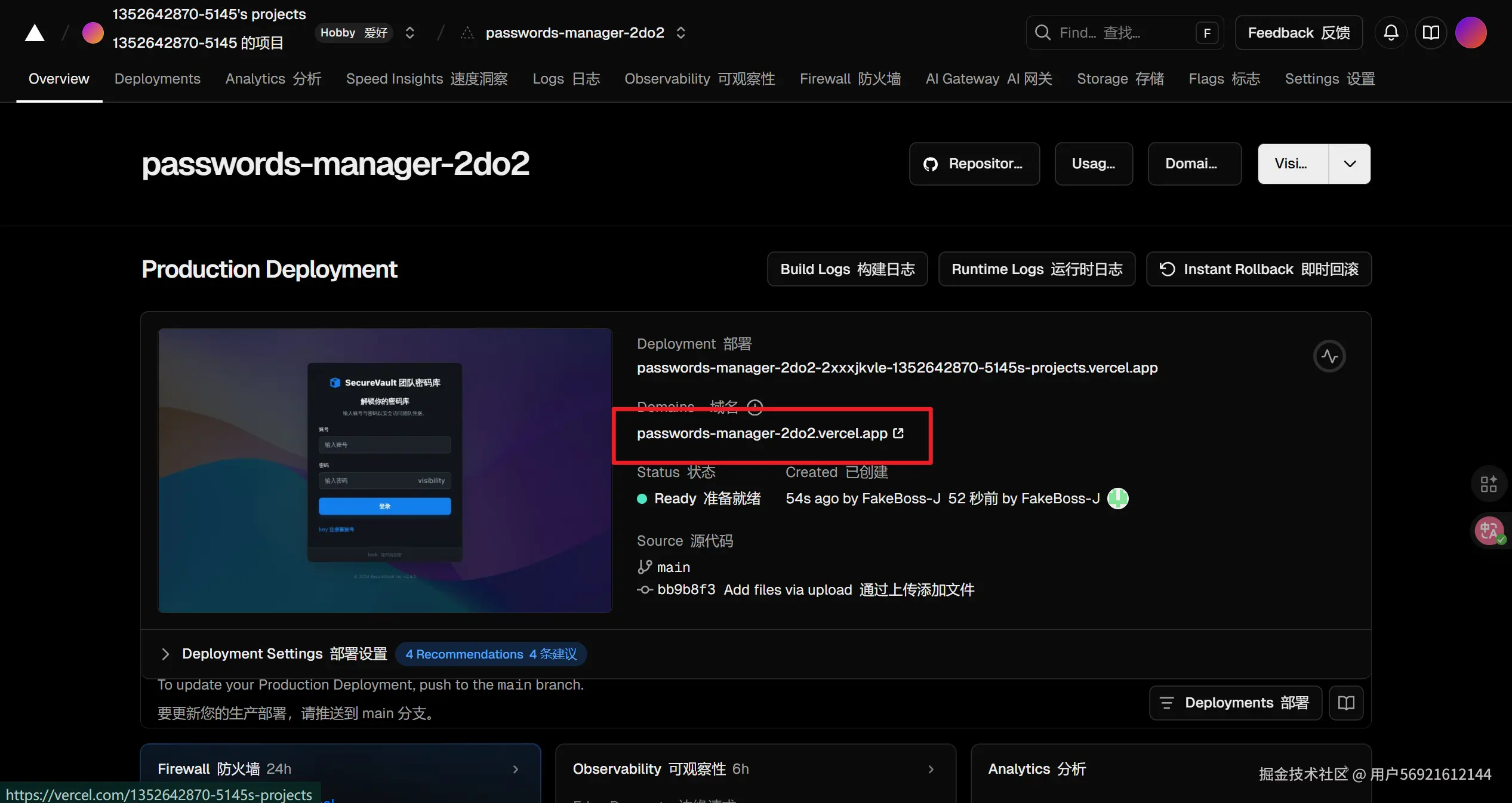Viewport: 1512px width, 803px height.
Task: Switch to the Deployments tab
Action: pos(157,79)
